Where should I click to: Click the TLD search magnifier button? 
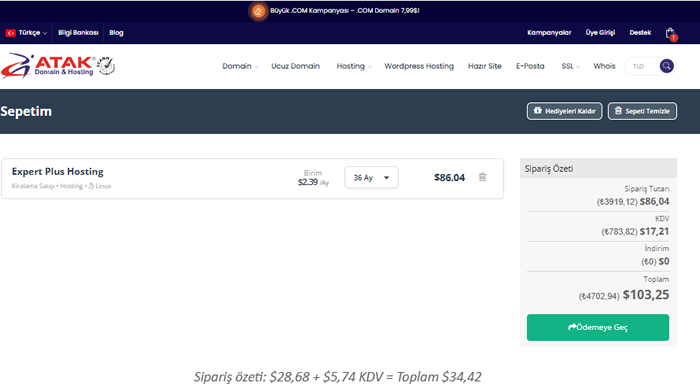667,66
